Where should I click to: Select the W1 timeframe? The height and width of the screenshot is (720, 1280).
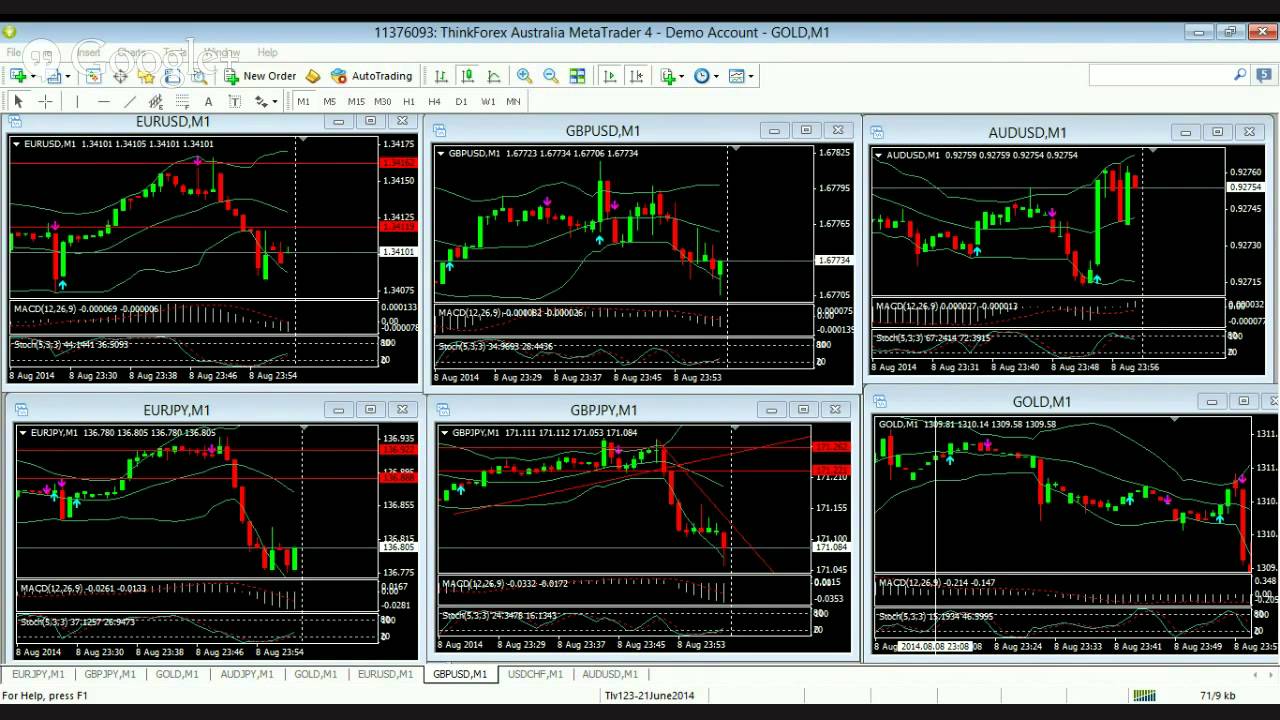point(488,101)
